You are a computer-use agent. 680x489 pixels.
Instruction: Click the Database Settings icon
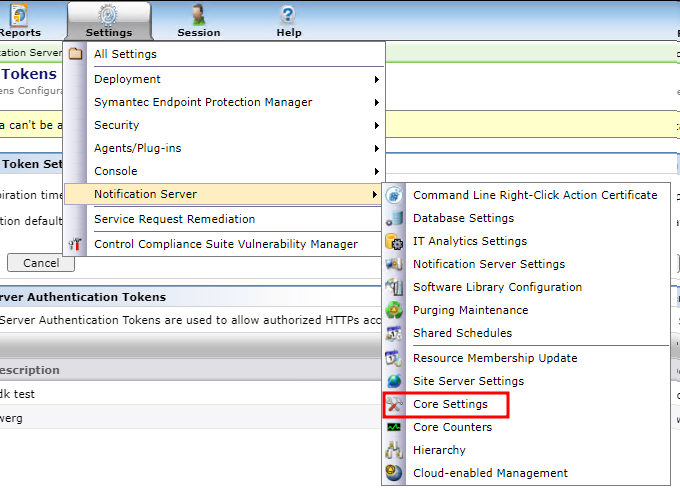click(394, 218)
